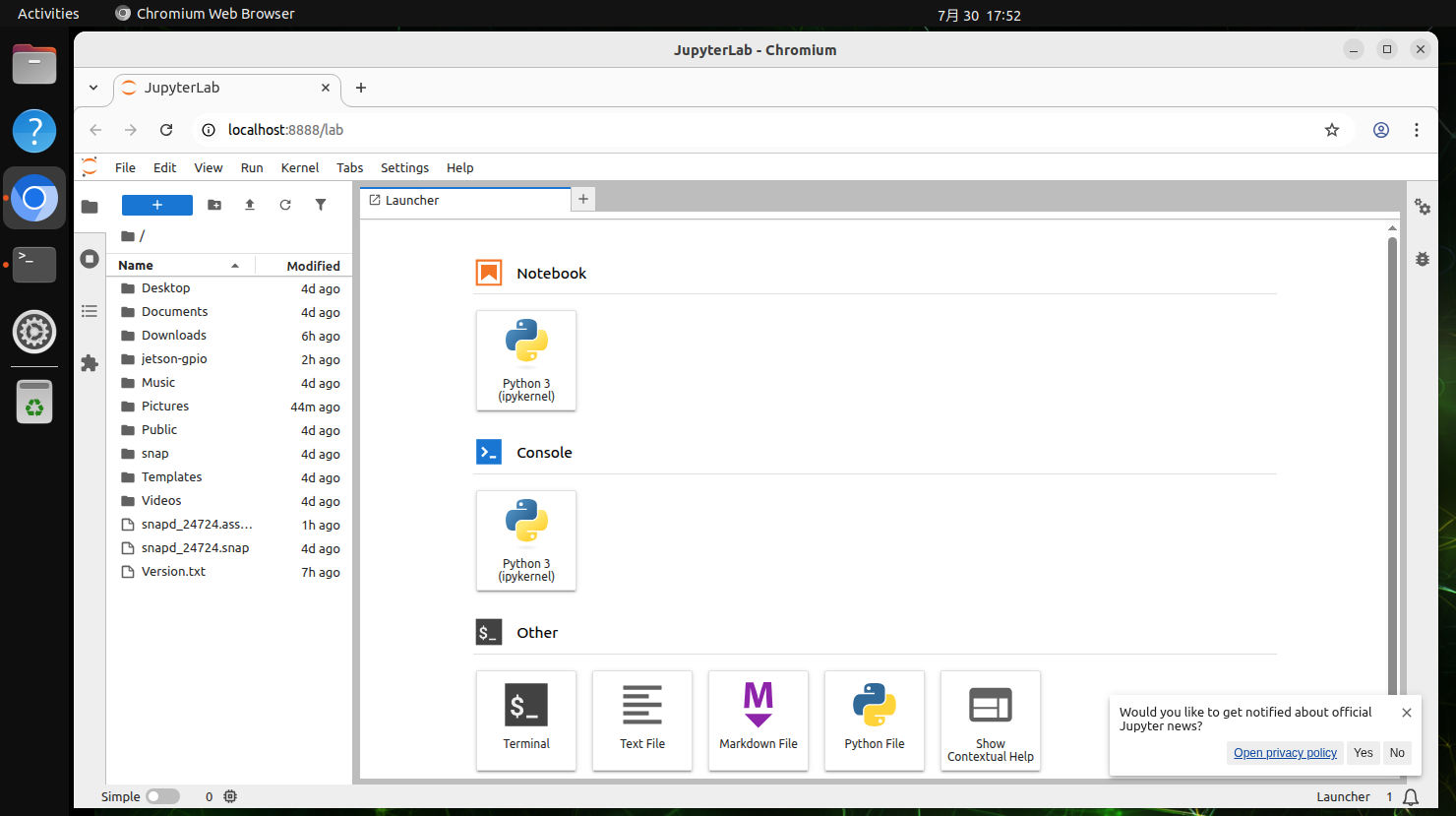Open the Run menu
The image size is (1456, 816).
252,167
